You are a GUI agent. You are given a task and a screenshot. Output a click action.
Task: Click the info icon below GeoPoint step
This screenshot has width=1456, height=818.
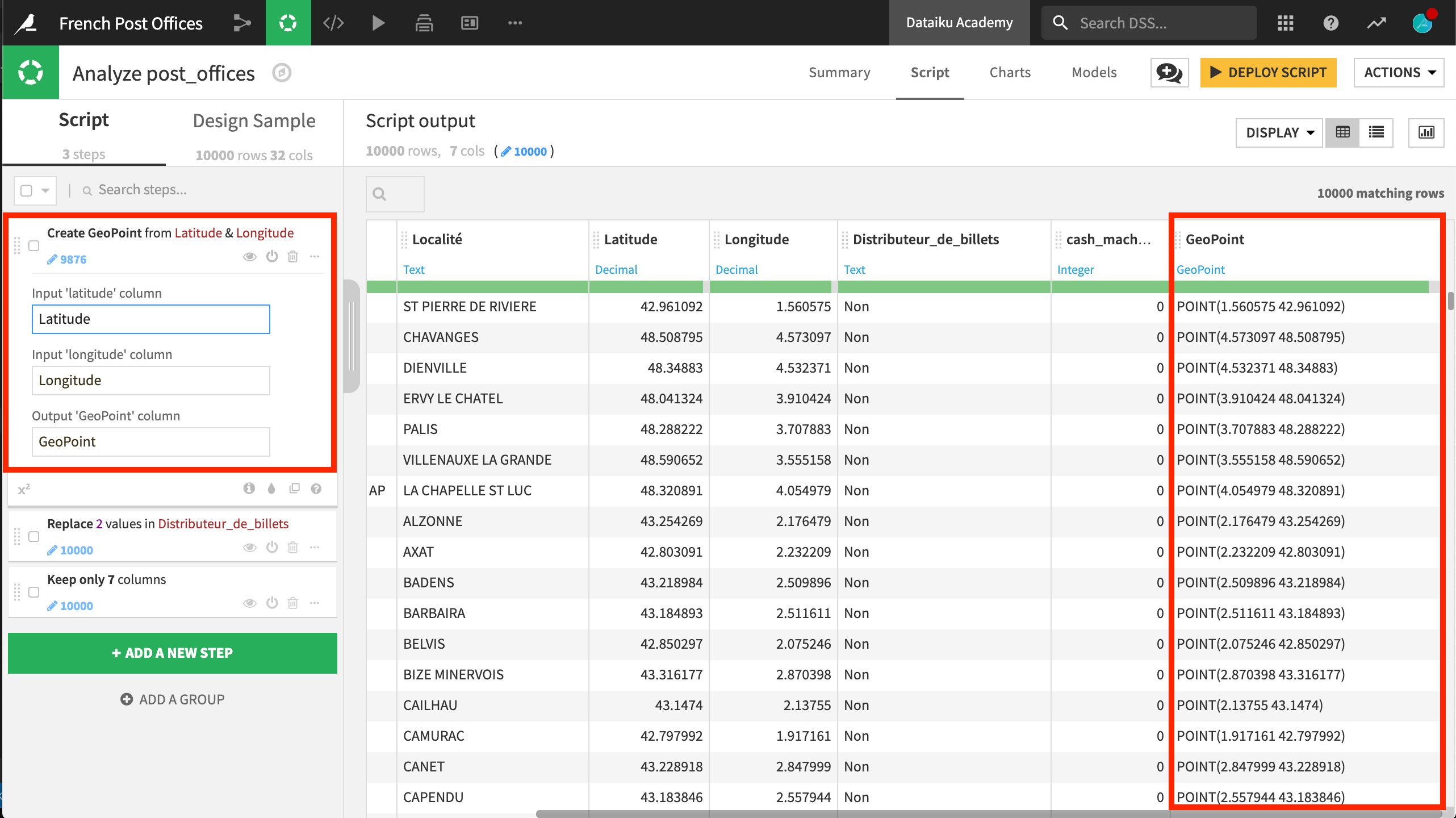pos(249,488)
